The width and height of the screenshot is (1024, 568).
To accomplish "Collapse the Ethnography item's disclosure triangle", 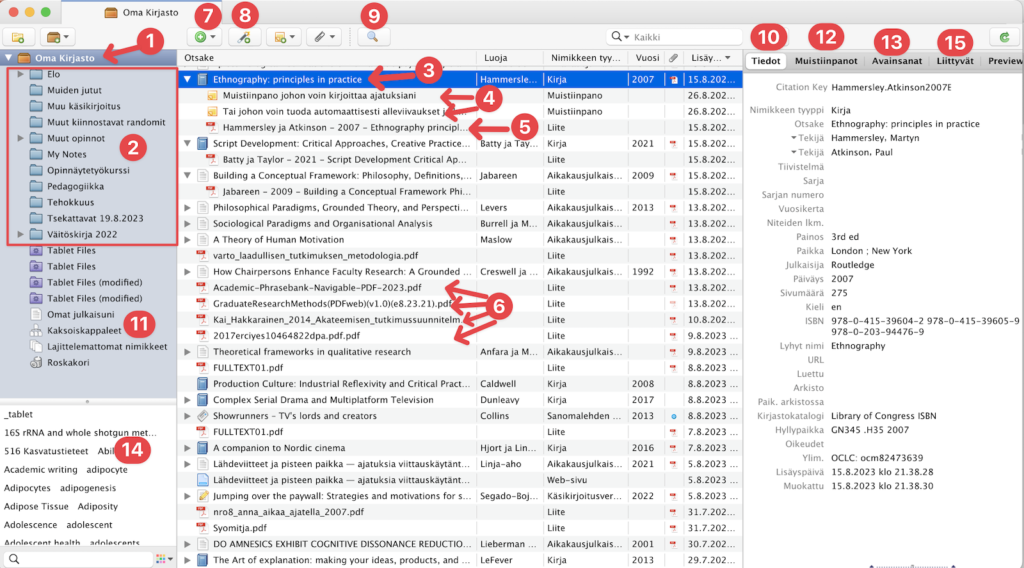I will (x=188, y=78).
